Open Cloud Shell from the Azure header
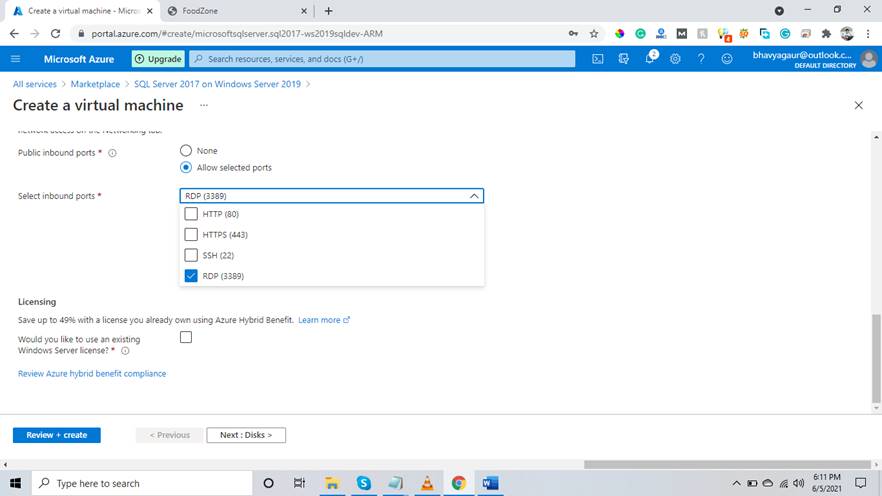This screenshot has height=496, width=882. coord(597,58)
